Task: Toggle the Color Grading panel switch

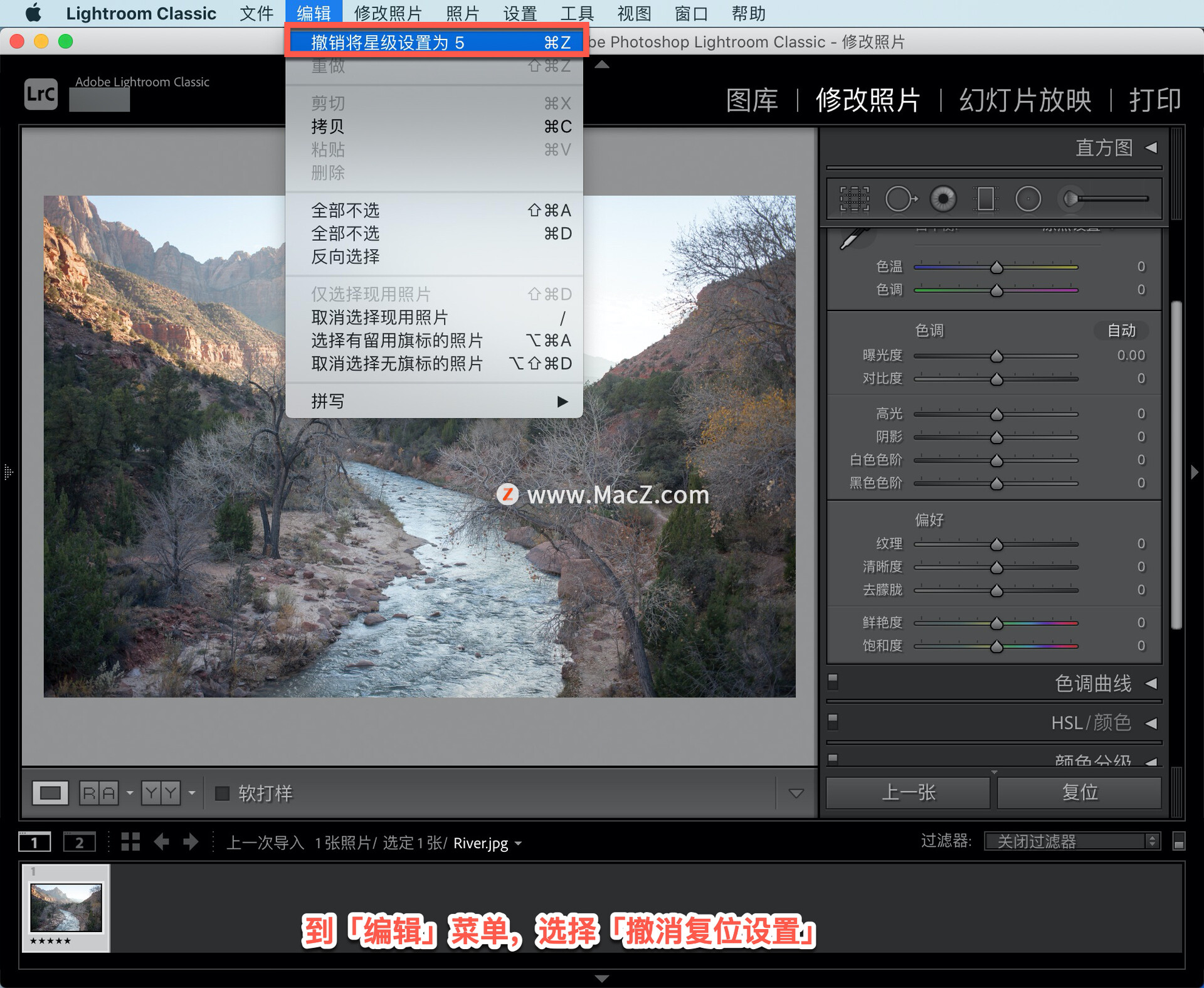Action: [833, 760]
